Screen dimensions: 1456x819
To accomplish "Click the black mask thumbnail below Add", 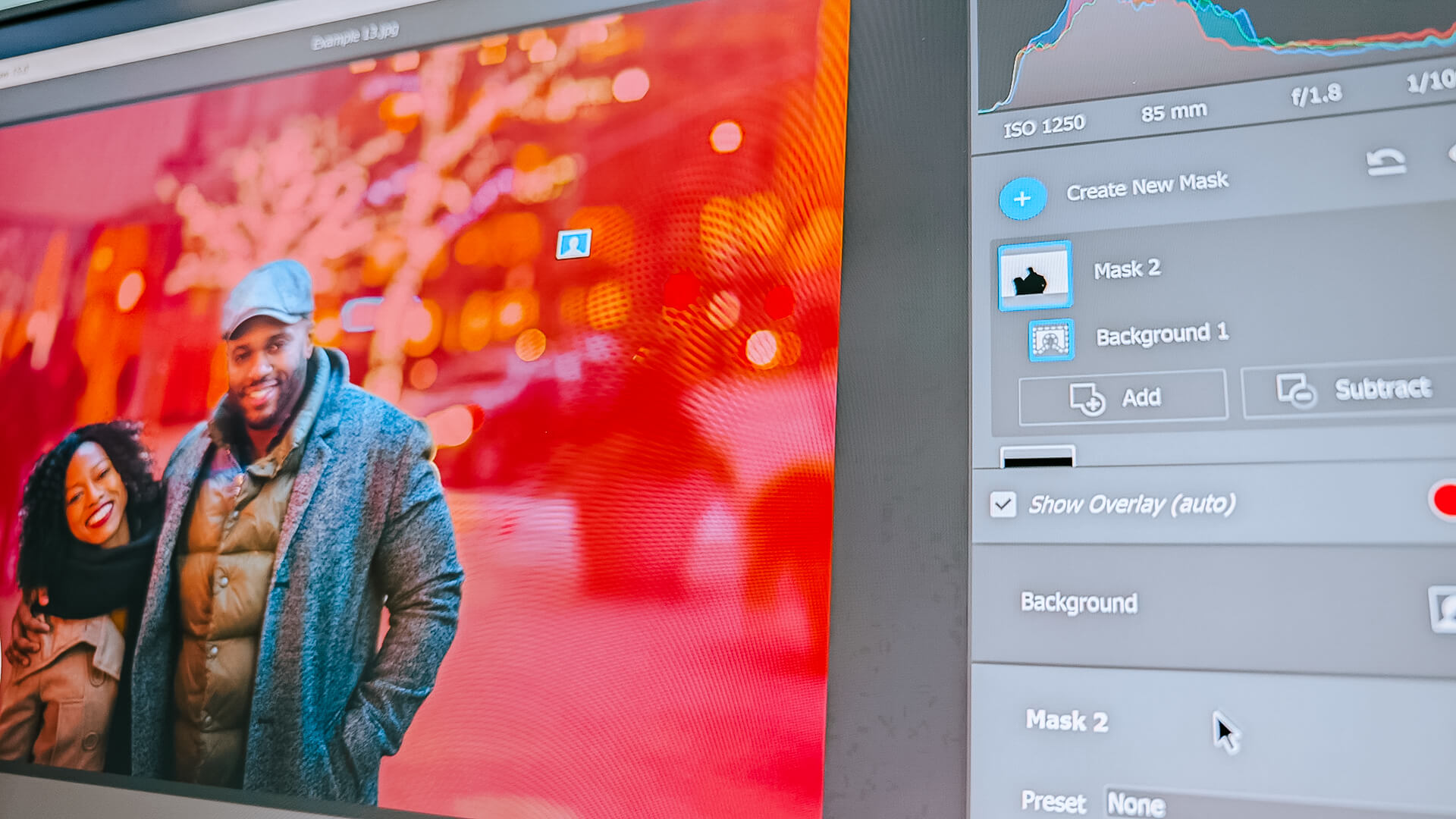I will pos(1037,457).
